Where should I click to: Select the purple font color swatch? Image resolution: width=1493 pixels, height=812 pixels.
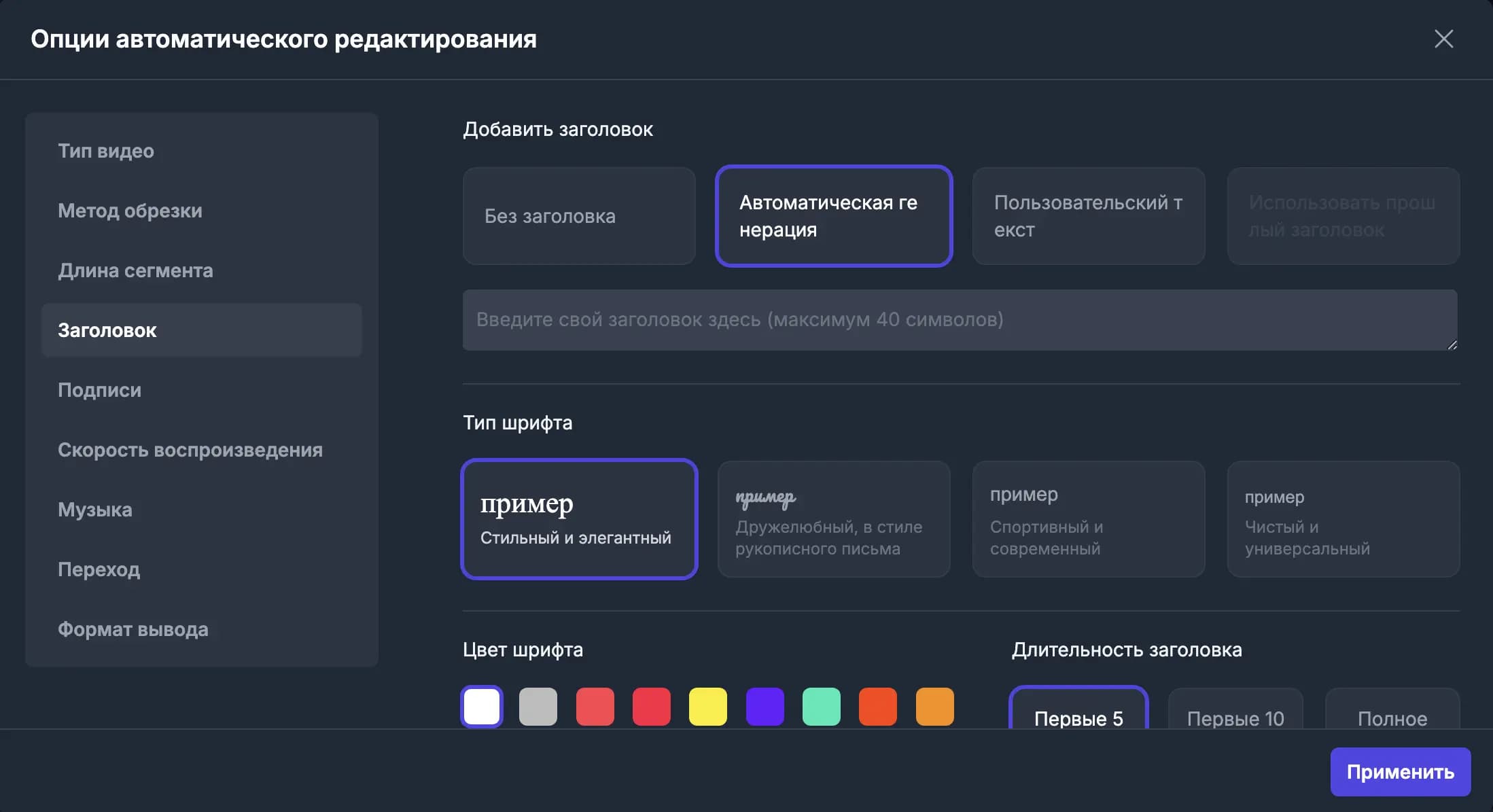[765, 707]
